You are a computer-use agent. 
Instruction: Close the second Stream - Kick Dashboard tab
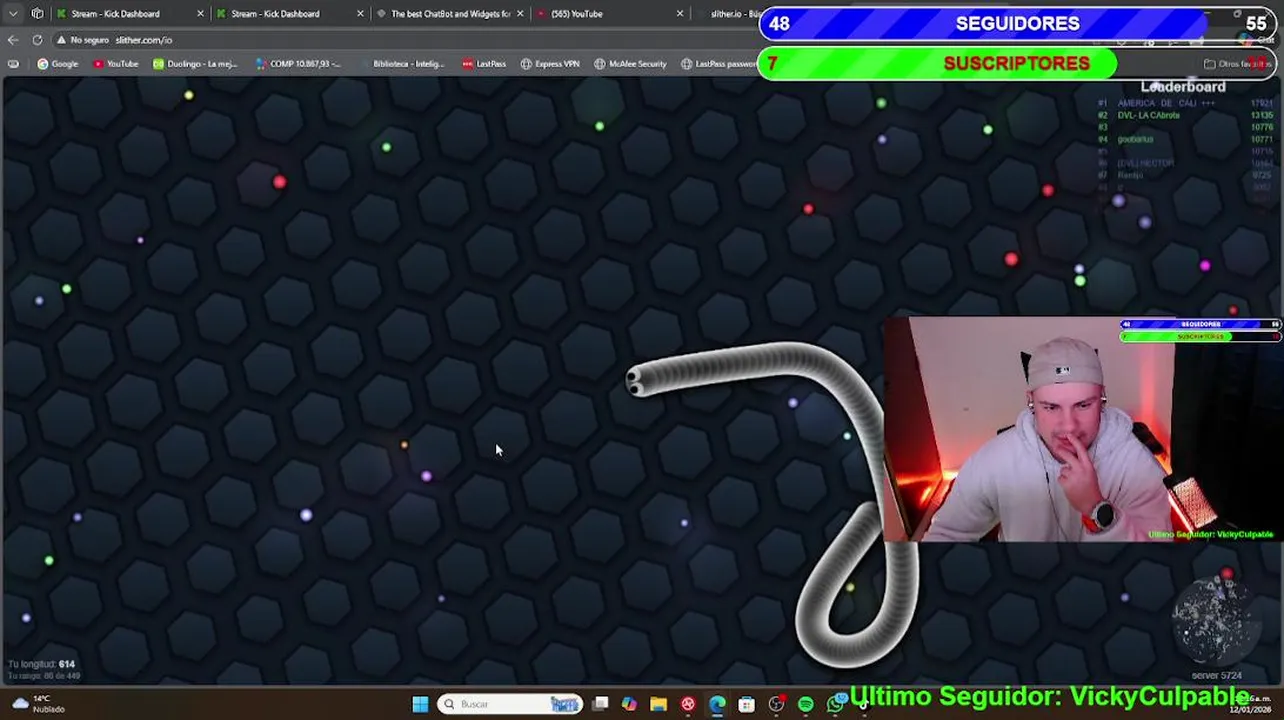[x=360, y=14]
